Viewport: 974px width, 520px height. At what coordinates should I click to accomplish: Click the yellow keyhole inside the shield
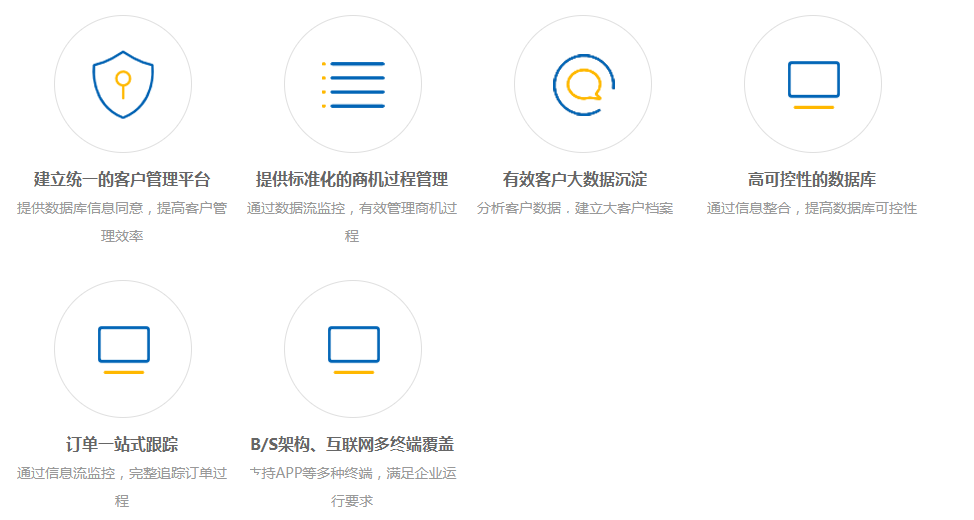click(122, 82)
